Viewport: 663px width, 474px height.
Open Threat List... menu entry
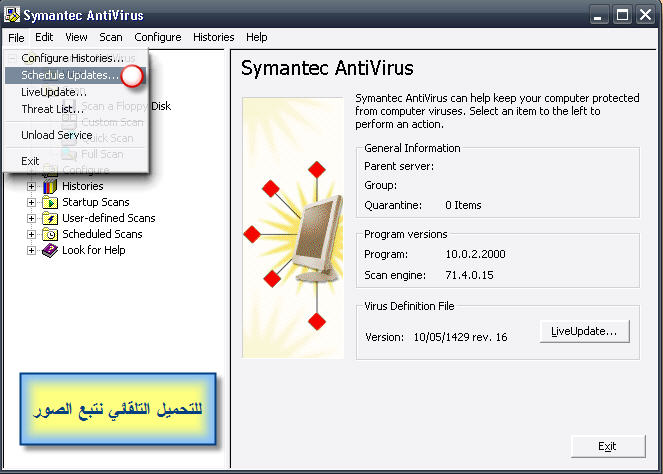point(76,109)
